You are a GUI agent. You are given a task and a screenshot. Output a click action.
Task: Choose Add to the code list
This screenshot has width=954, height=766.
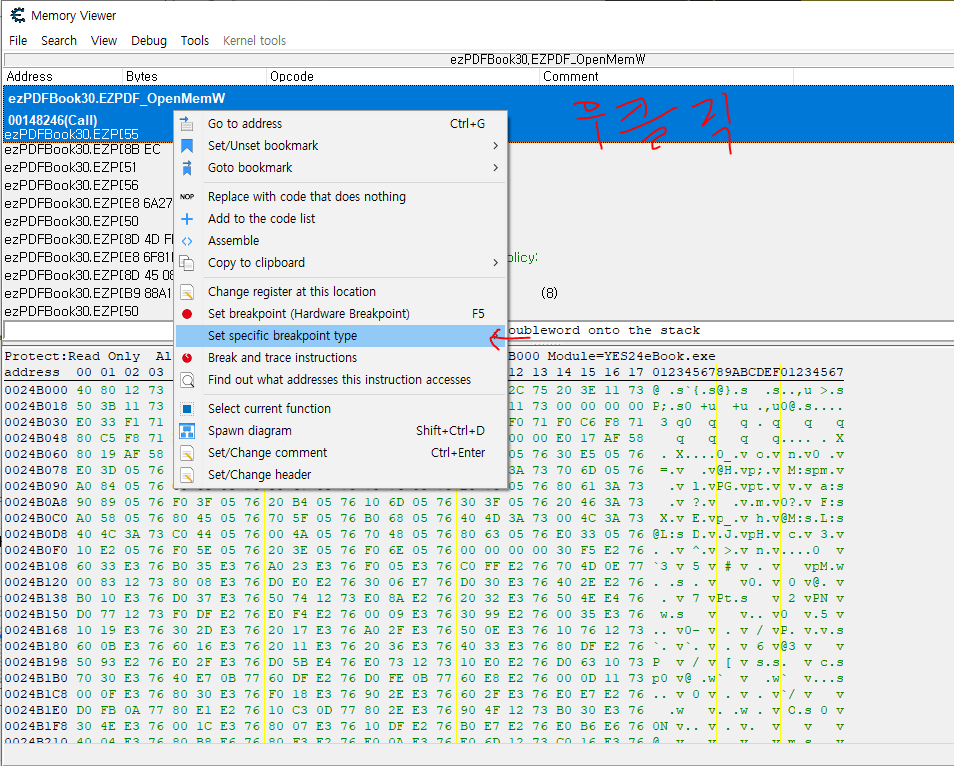341,218
